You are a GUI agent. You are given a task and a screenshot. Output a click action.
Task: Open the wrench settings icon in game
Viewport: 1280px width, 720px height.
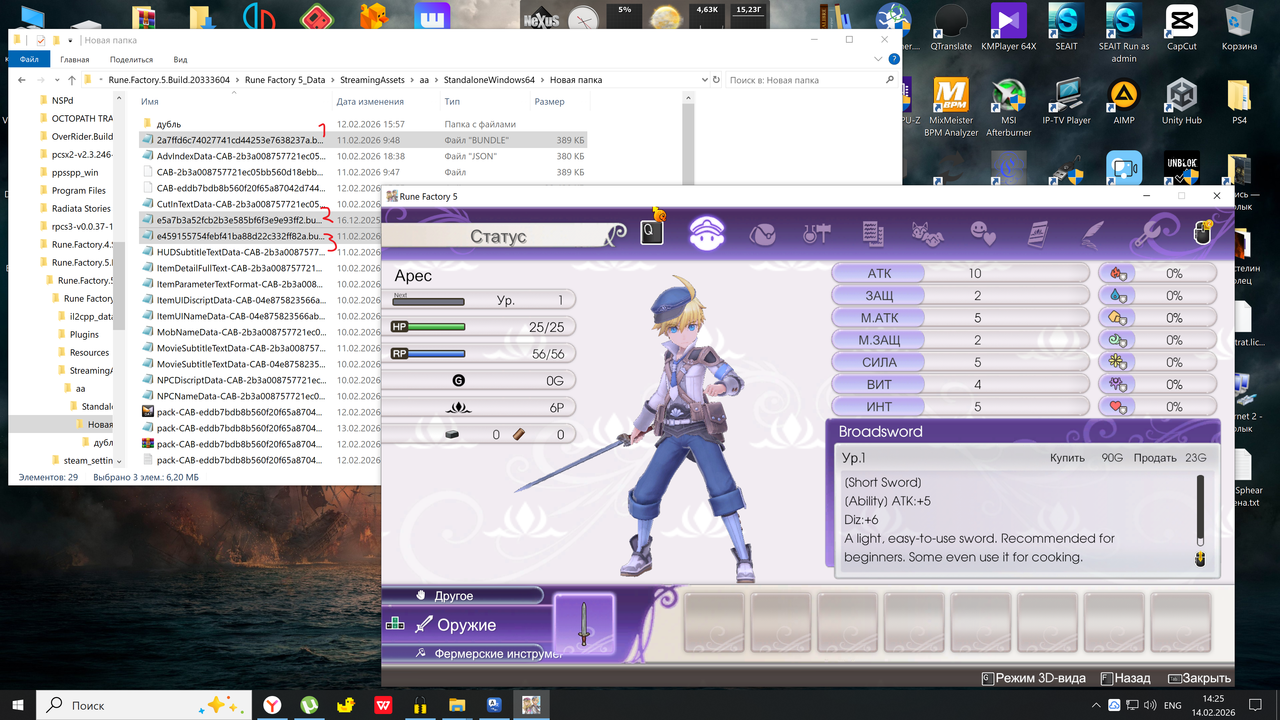click(1149, 234)
